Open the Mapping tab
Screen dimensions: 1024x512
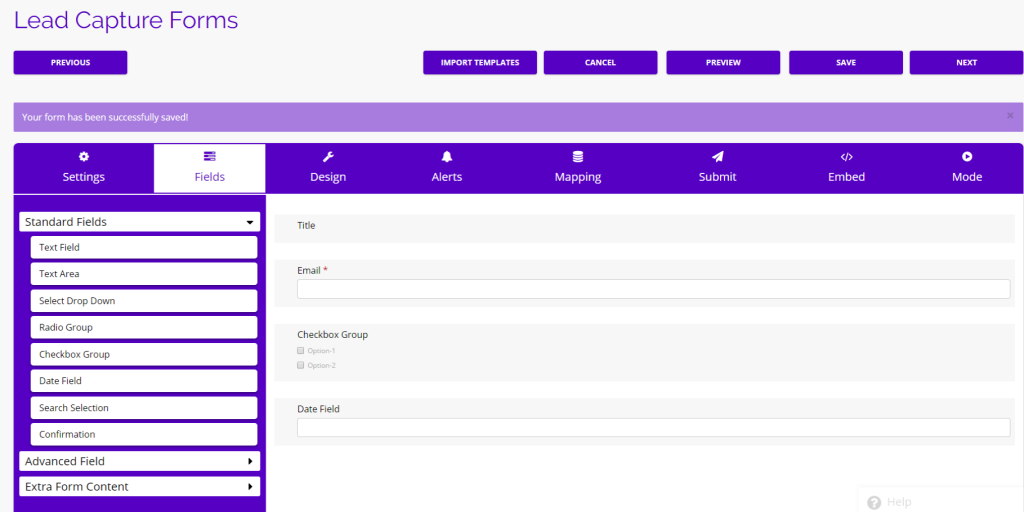pos(578,168)
